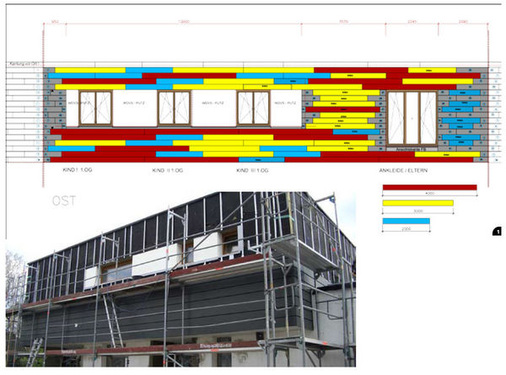Click the KIND III 1.OG room label
Image resolution: width=506 pixels, height=375 pixels.
tap(252, 170)
